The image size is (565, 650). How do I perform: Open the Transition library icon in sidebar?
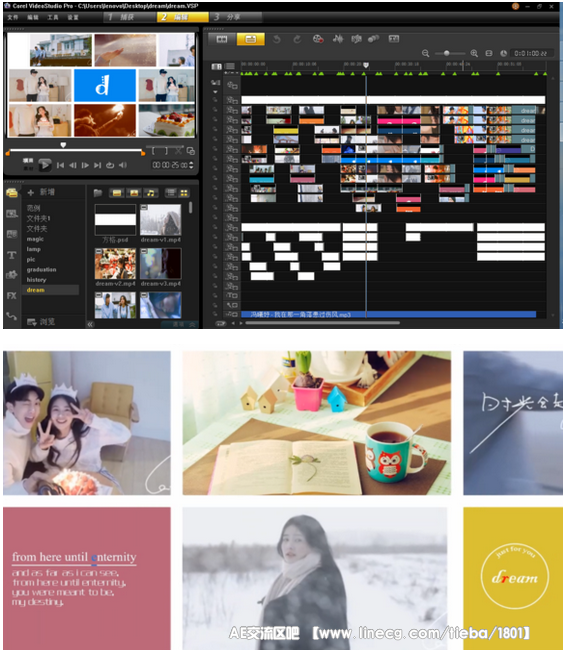click(12, 234)
